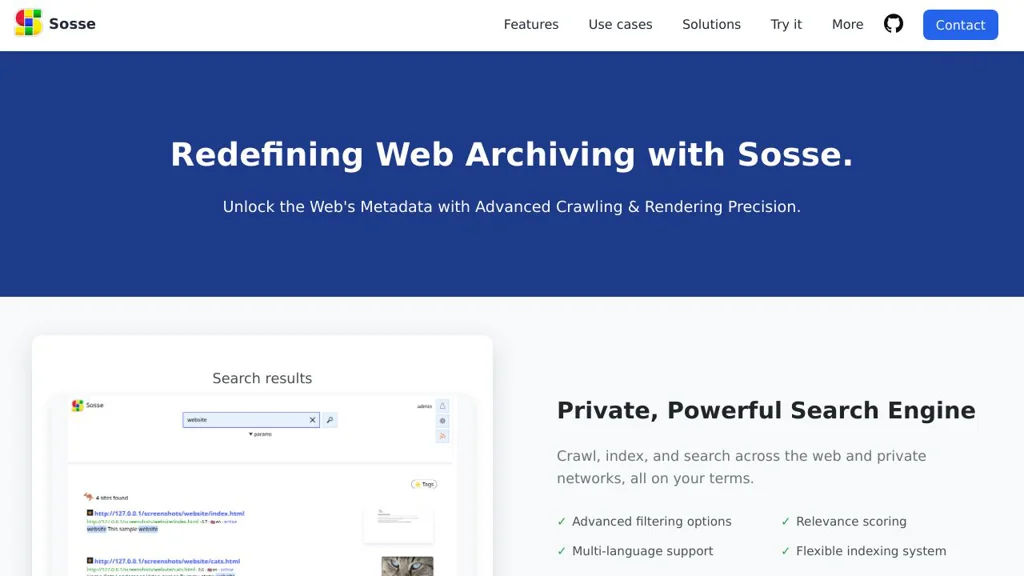Click the cat thumbnail in the screenshot
Viewport: 1024px width, 576px height.
[407, 566]
